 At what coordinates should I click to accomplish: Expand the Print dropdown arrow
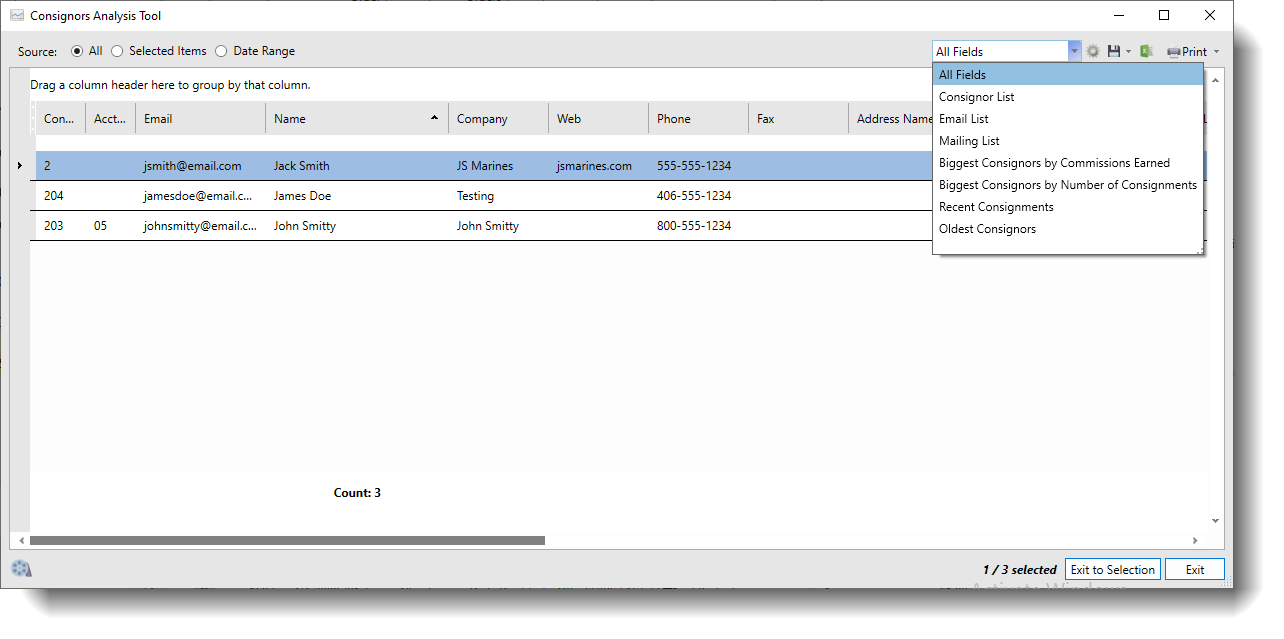(1216, 52)
